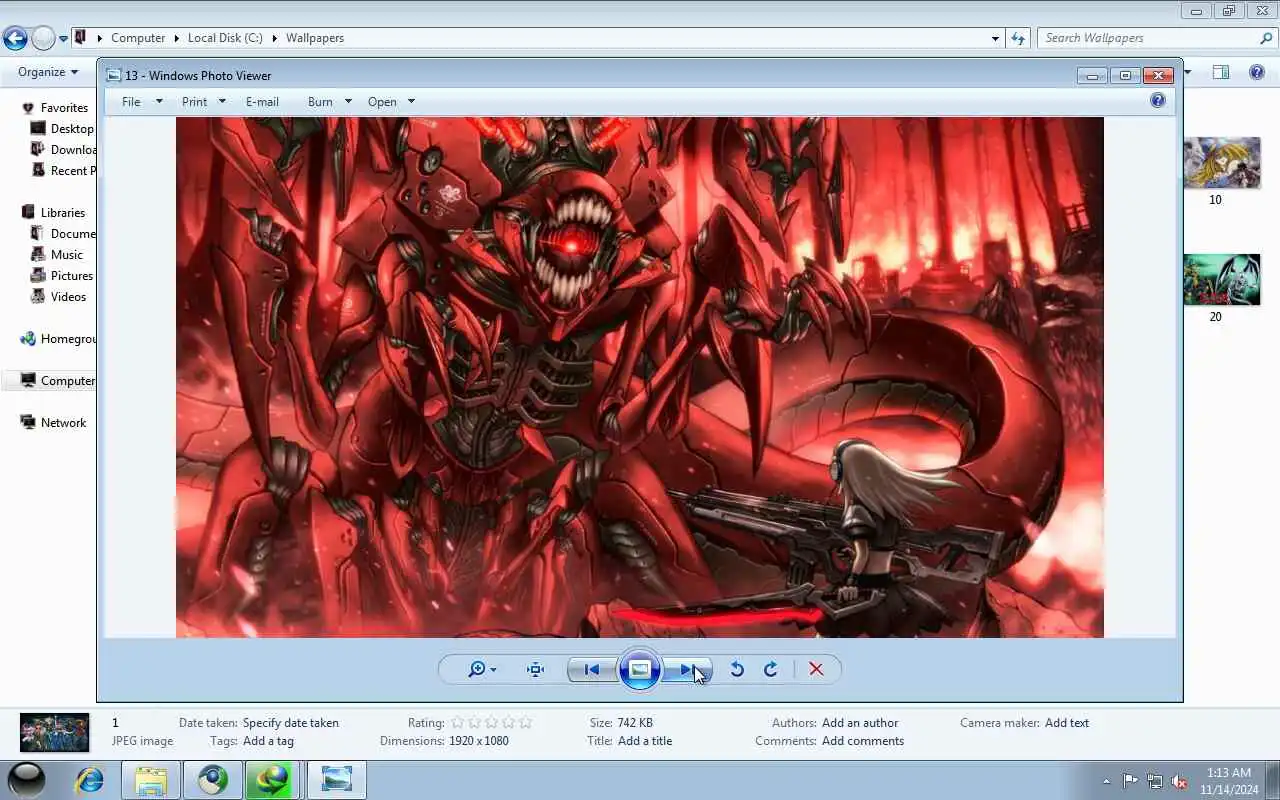Image resolution: width=1280 pixels, height=800 pixels.
Task: Click the 1920 x 1080 dimensions value
Action: pyautogui.click(x=479, y=741)
